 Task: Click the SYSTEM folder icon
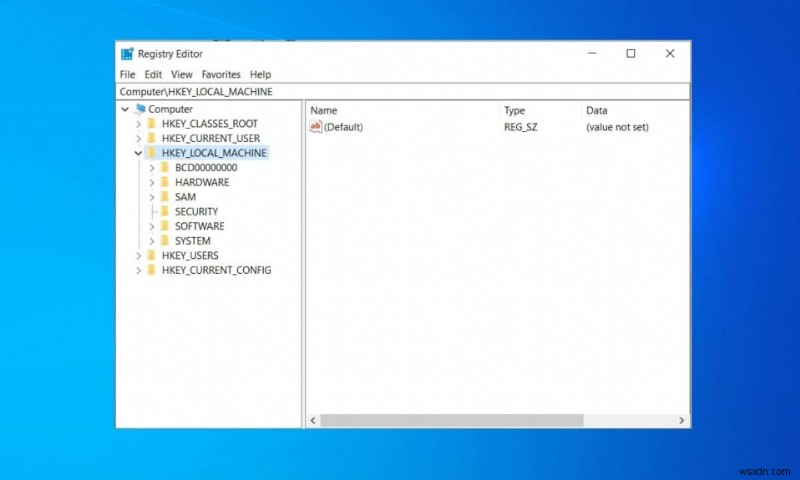tap(164, 240)
